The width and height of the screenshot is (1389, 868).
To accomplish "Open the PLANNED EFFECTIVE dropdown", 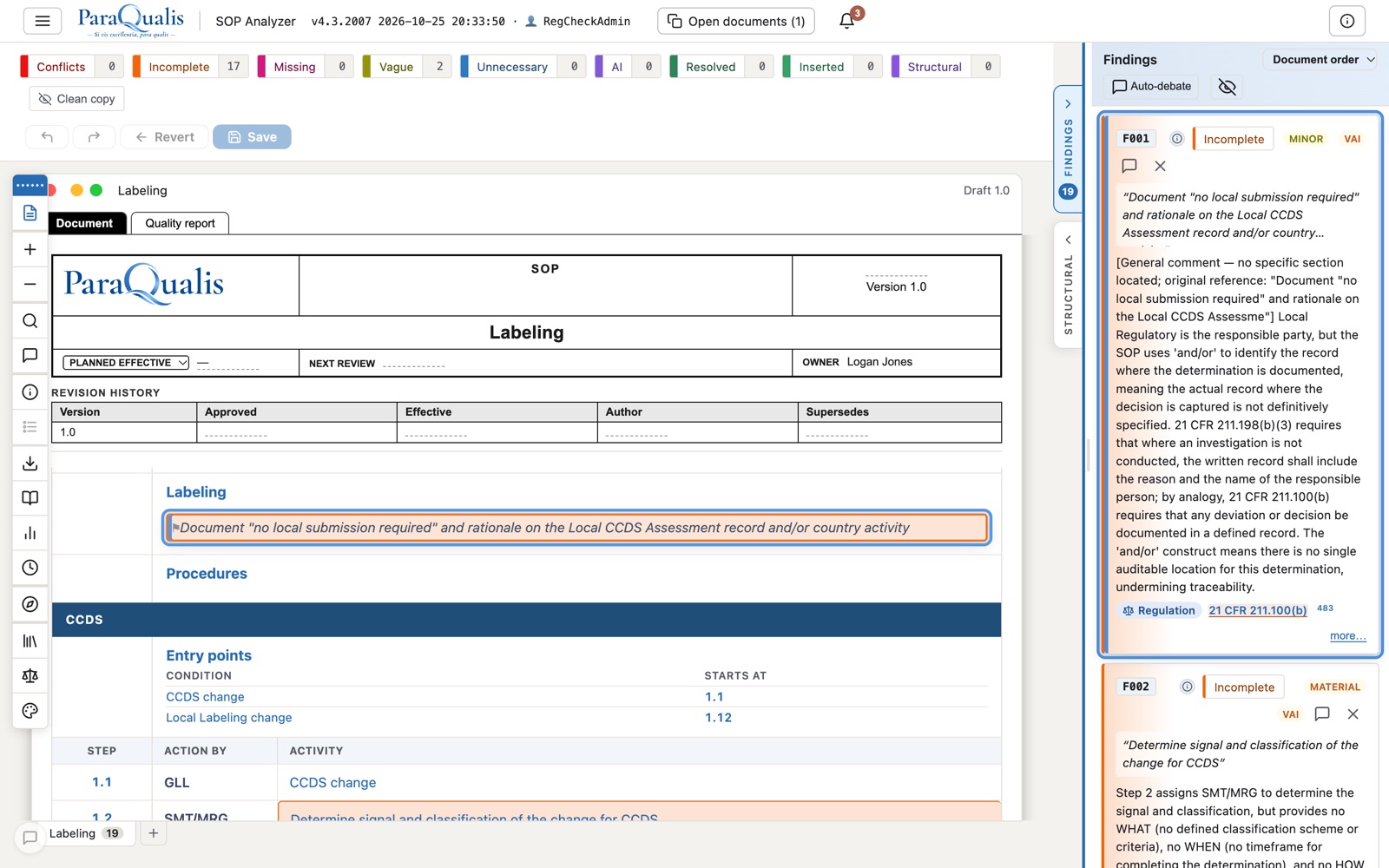I will pos(126,363).
